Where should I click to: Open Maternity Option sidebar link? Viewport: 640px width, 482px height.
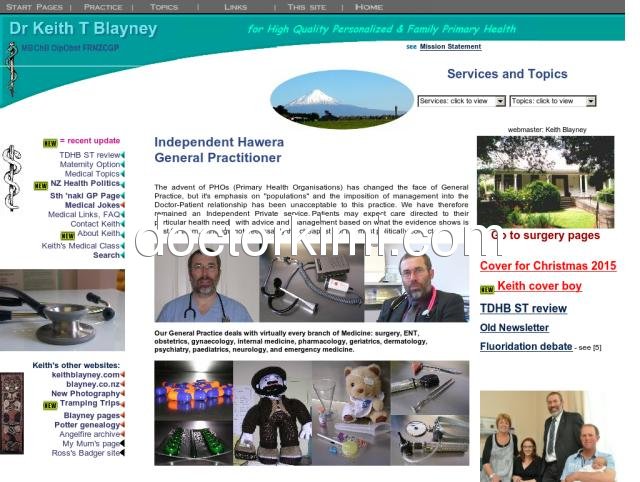[x=90, y=164]
